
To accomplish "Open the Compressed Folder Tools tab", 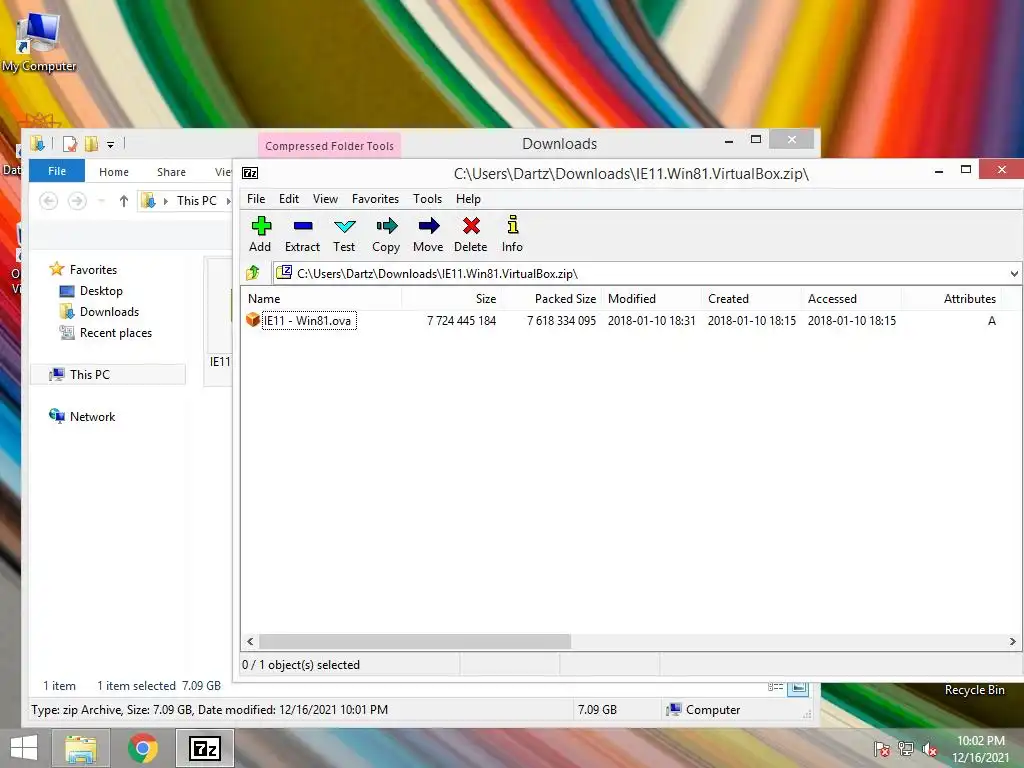I will tap(329, 146).
